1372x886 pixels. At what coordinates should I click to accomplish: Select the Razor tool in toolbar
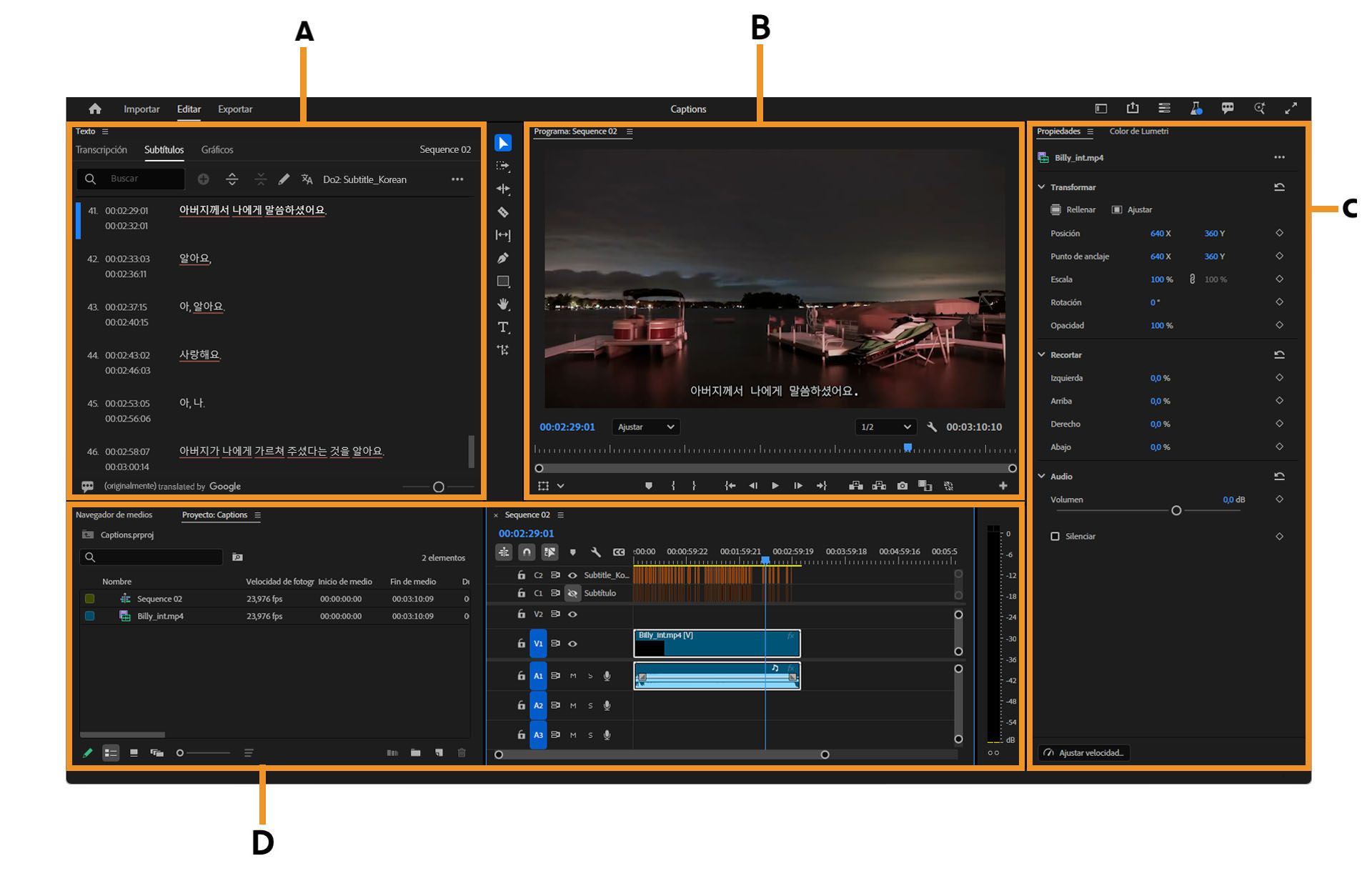pyautogui.click(x=503, y=212)
